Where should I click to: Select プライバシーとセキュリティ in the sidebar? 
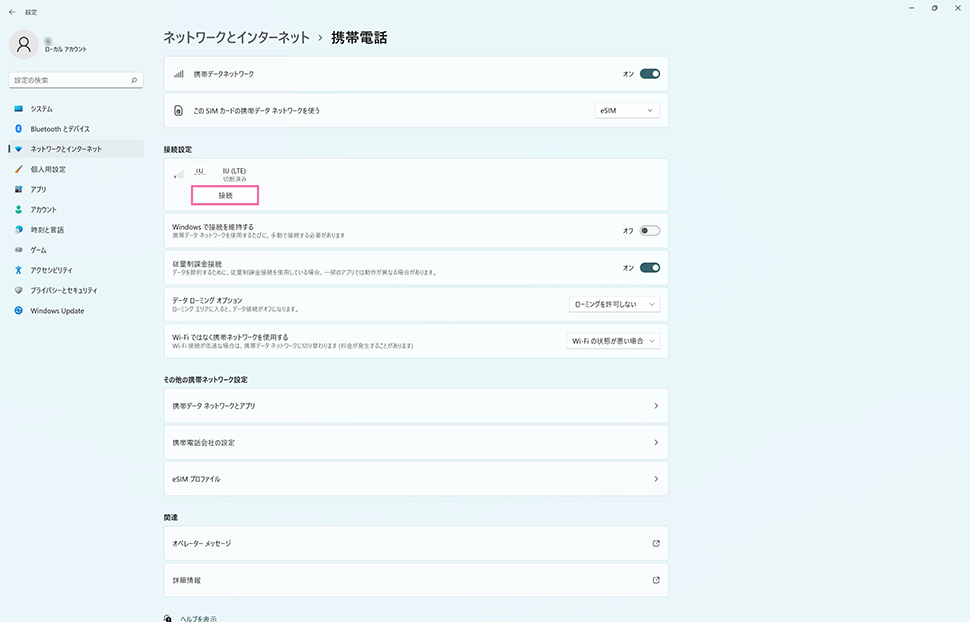click(x=63, y=290)
